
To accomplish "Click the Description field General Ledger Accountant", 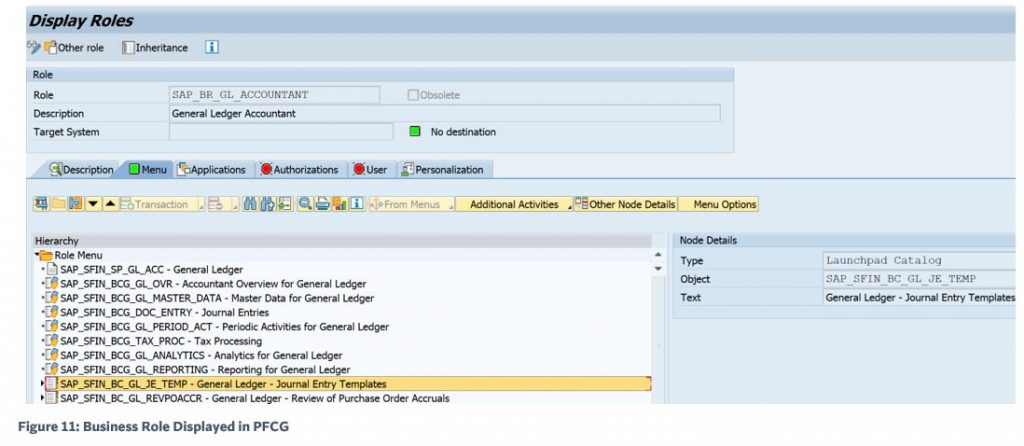I will pos(445,114).
